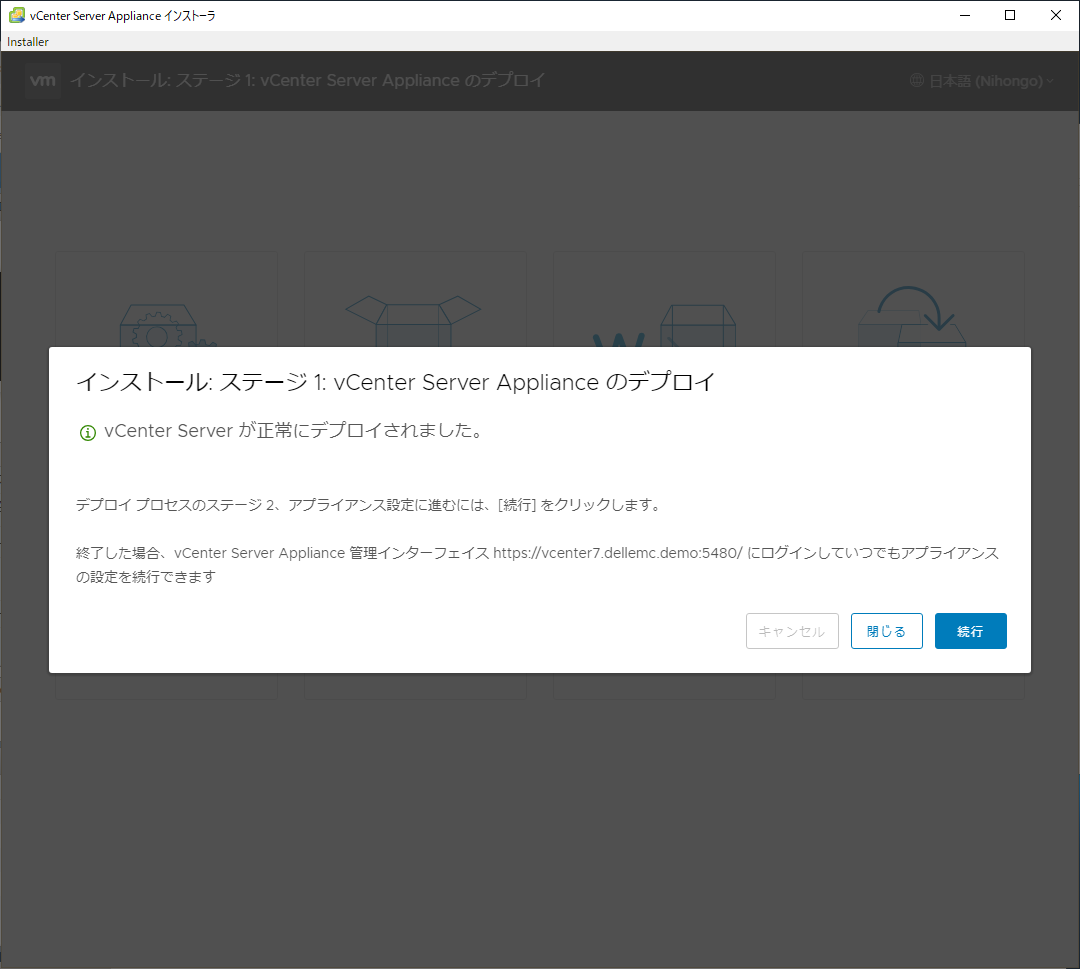
Task: Close the installer window
Action: pyautogui.click(x=1055, y=15)
